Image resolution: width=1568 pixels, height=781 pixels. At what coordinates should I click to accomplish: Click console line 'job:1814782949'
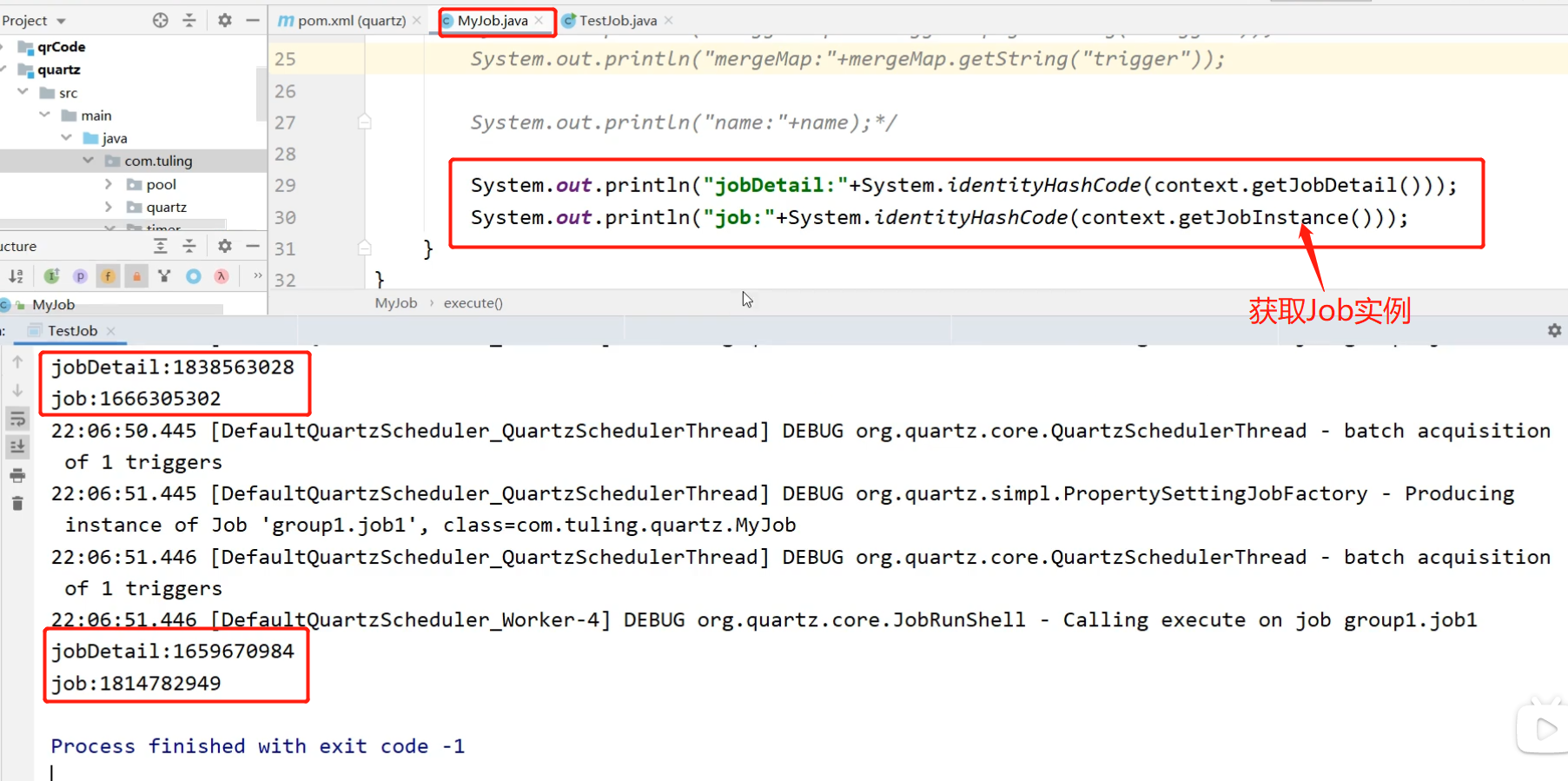tap(136, 684)
